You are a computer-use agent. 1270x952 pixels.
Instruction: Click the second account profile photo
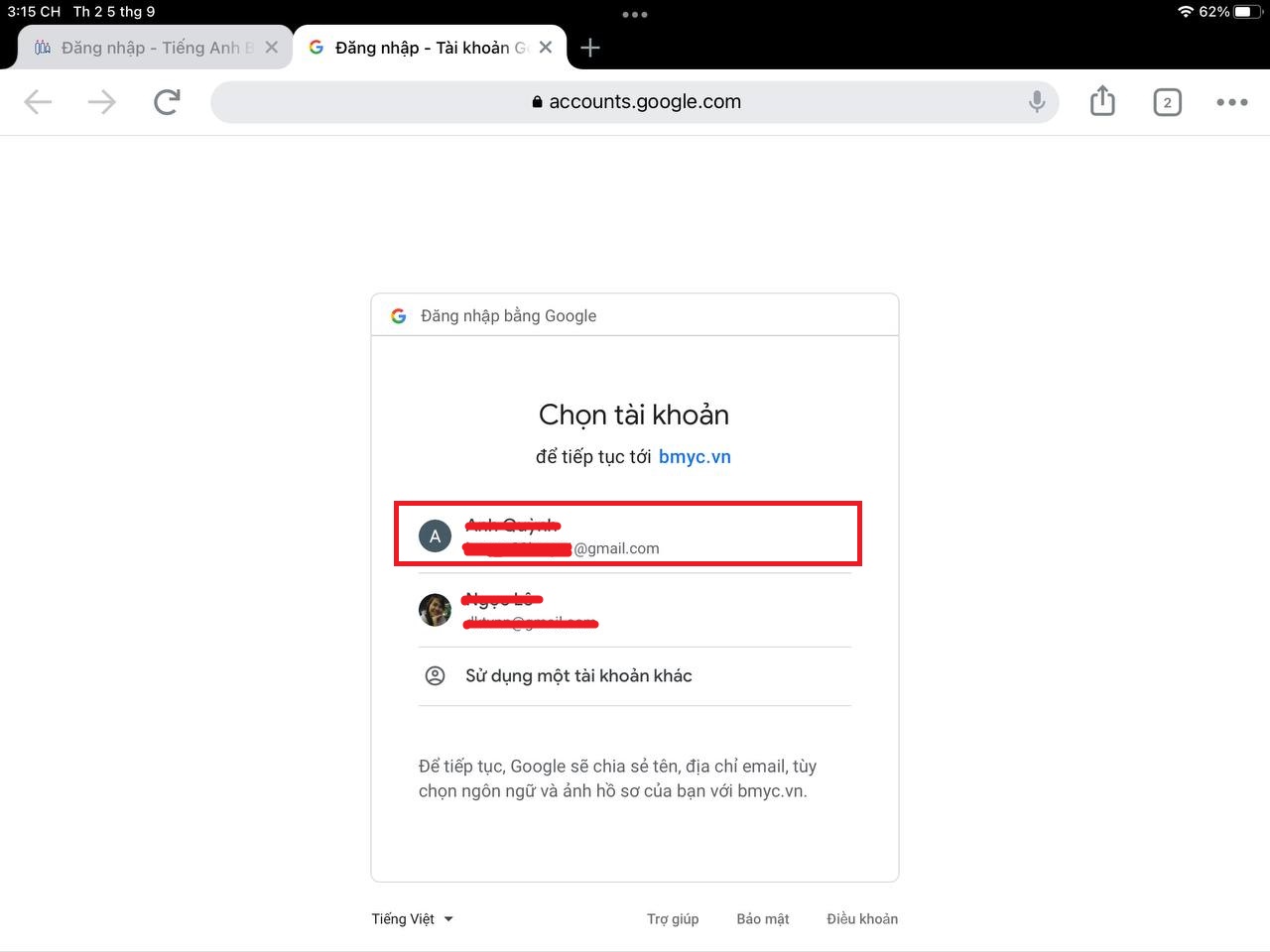click(x=435, y=610)
